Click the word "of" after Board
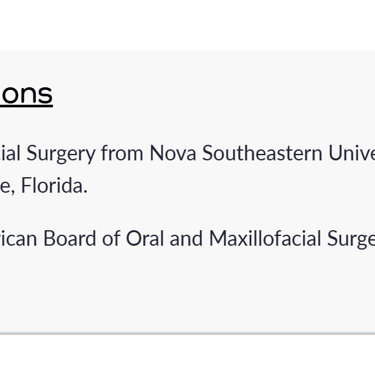 111,239
